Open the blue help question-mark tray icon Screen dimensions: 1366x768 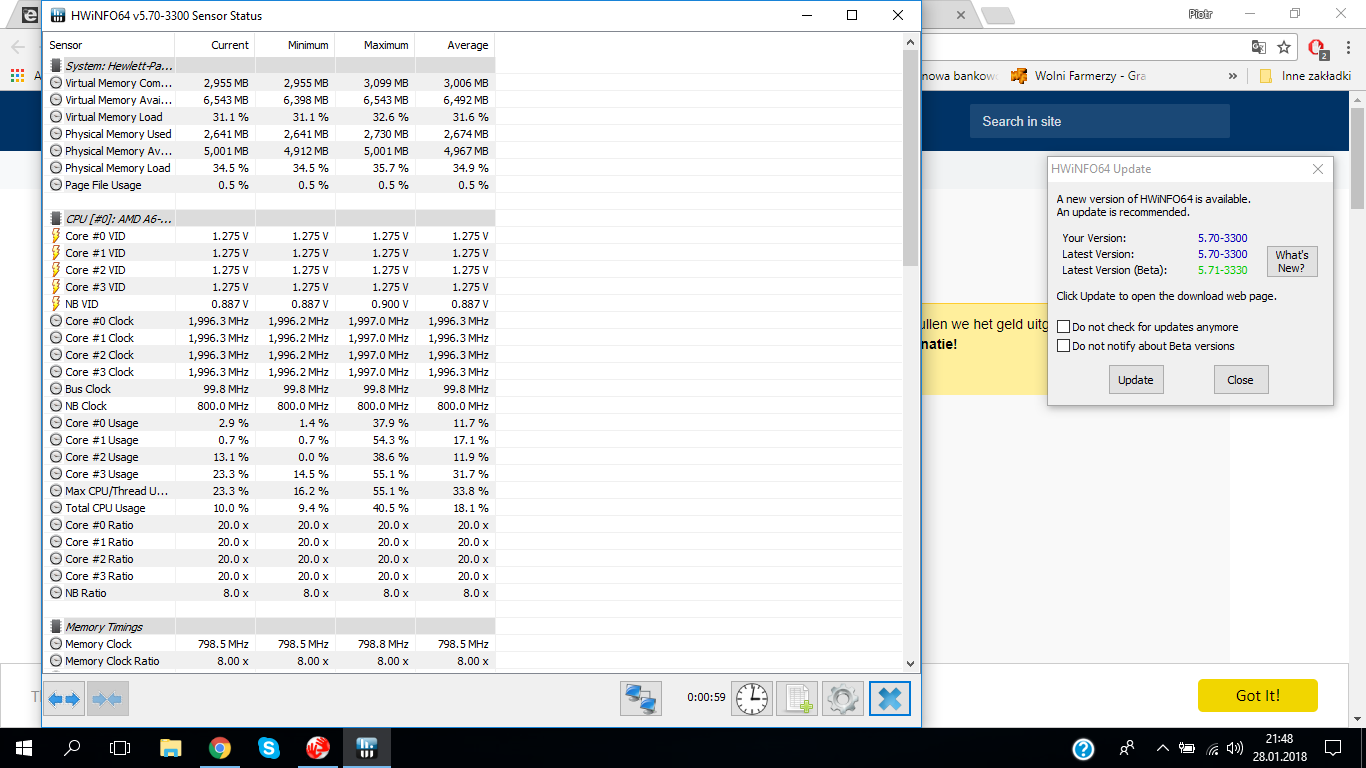coord(1083,748)
